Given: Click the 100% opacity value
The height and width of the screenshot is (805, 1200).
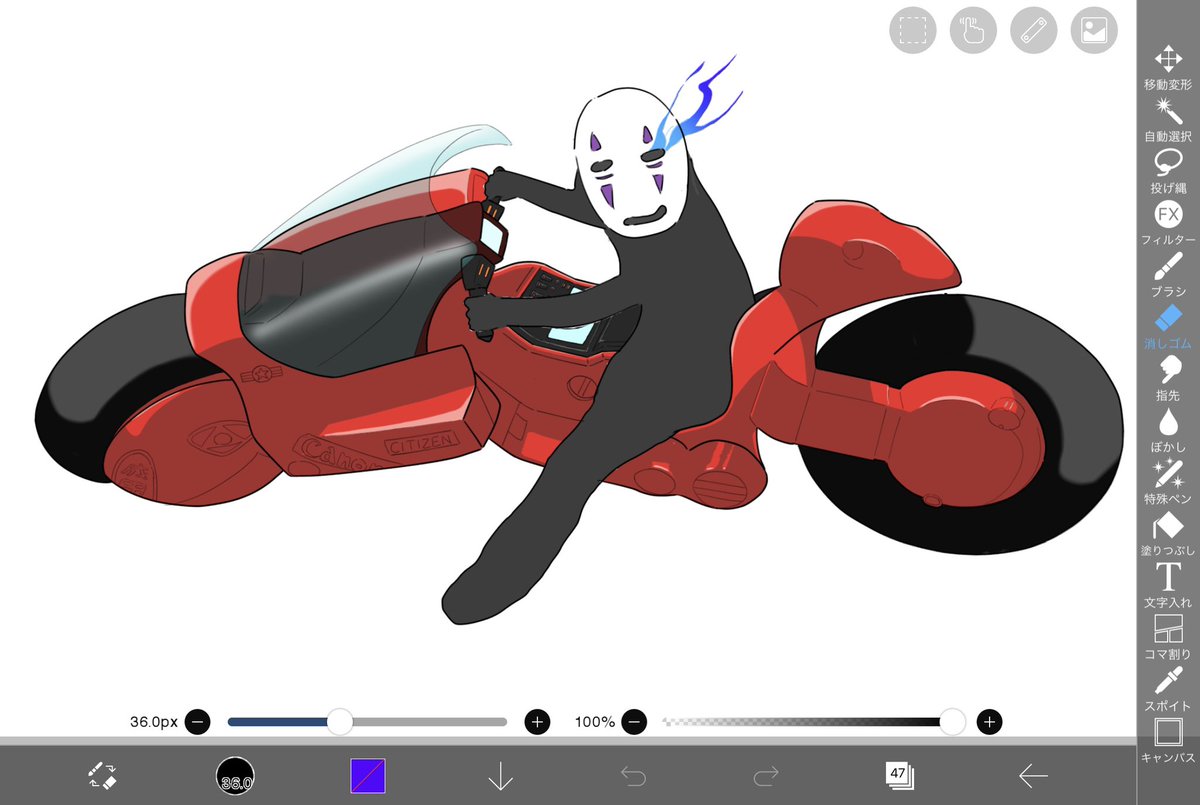Looking at the screenshot, I should (595, 721).
